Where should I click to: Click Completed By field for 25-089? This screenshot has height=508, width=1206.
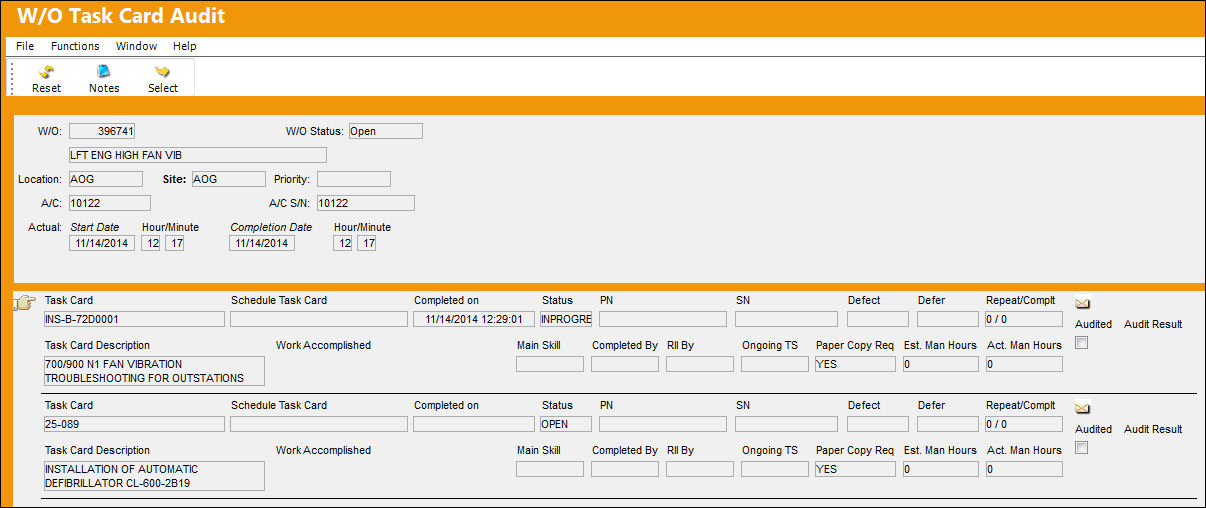pyautogui.click(x=625, y=469)
